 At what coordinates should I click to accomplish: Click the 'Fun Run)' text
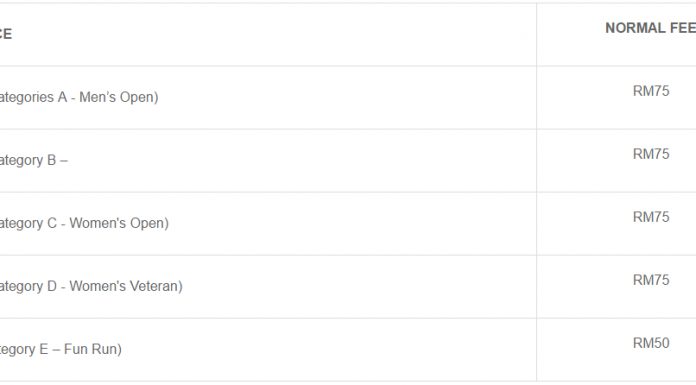pos(93,349)
